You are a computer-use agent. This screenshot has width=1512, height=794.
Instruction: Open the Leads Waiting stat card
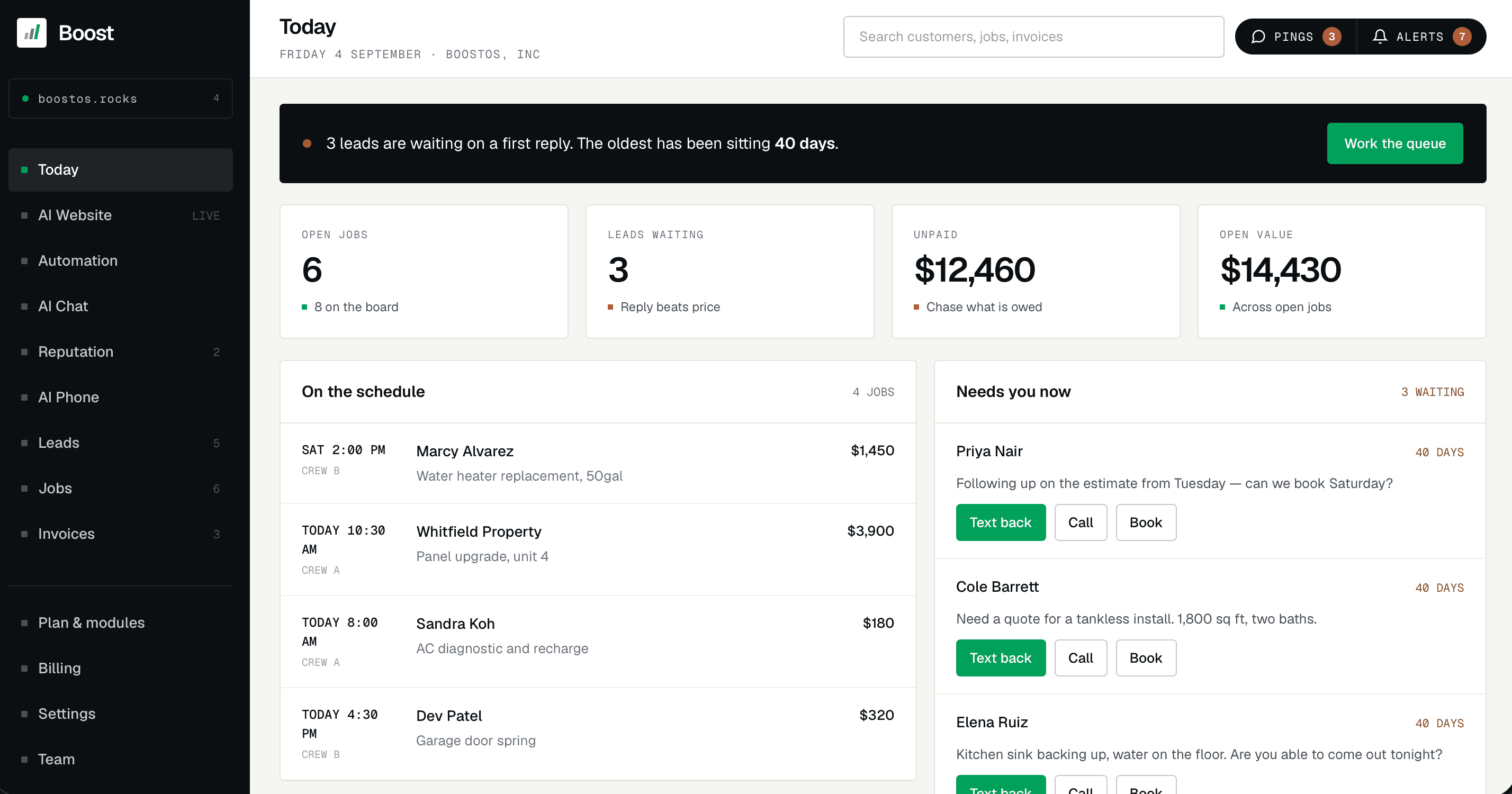click(730, 271)
